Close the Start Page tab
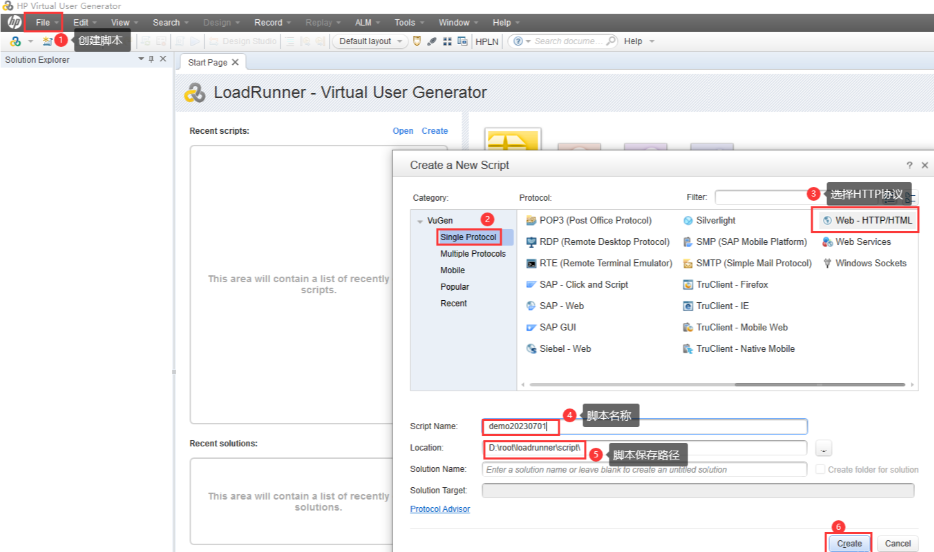 point(235,62)
